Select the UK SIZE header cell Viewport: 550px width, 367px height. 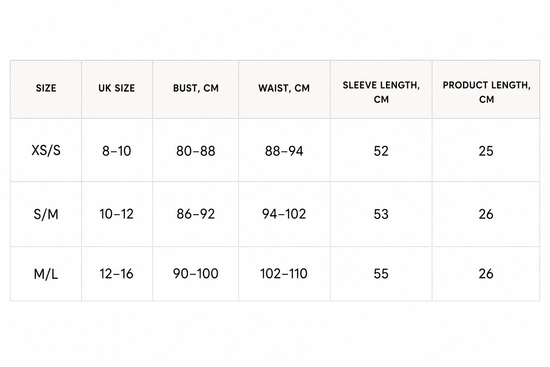coord(117,89)
